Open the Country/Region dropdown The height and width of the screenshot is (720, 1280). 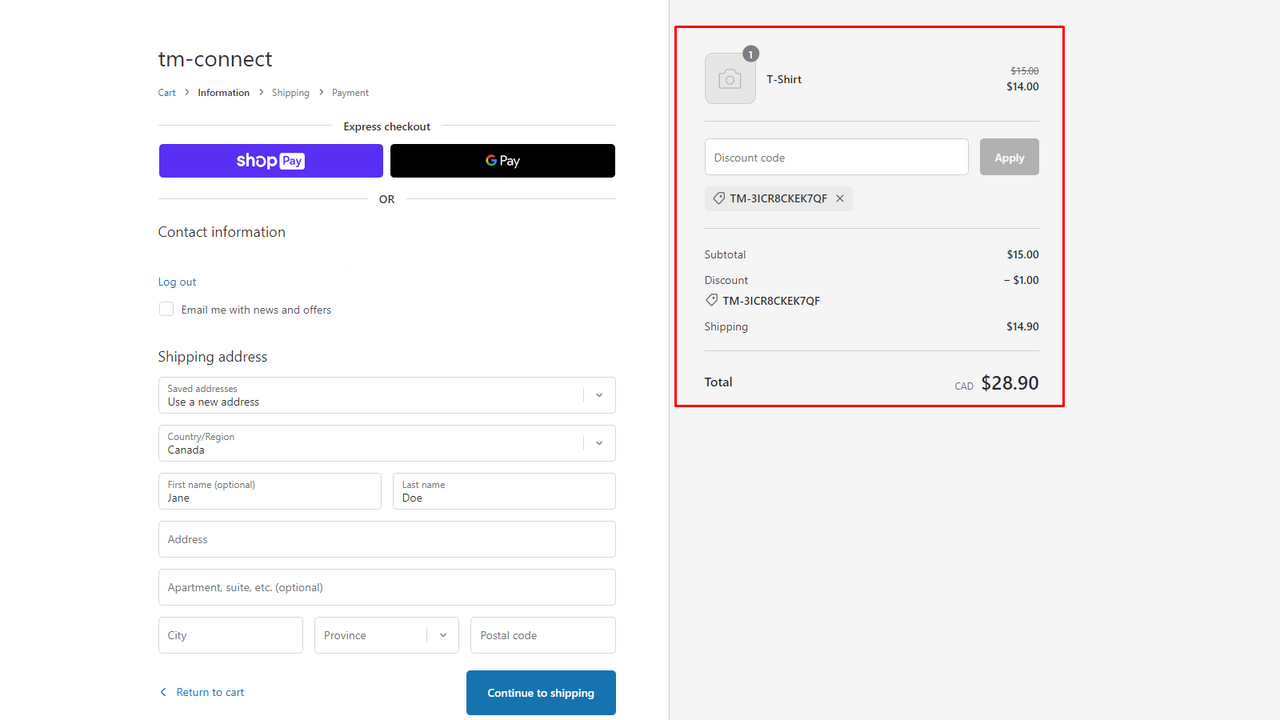click(x=387, y=443)
